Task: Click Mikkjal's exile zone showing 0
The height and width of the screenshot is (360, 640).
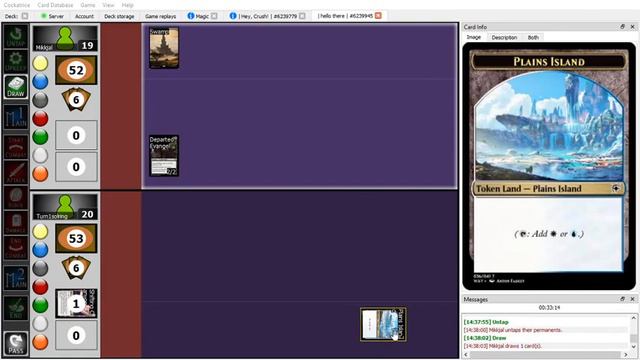Action: [x=76, y=167]
